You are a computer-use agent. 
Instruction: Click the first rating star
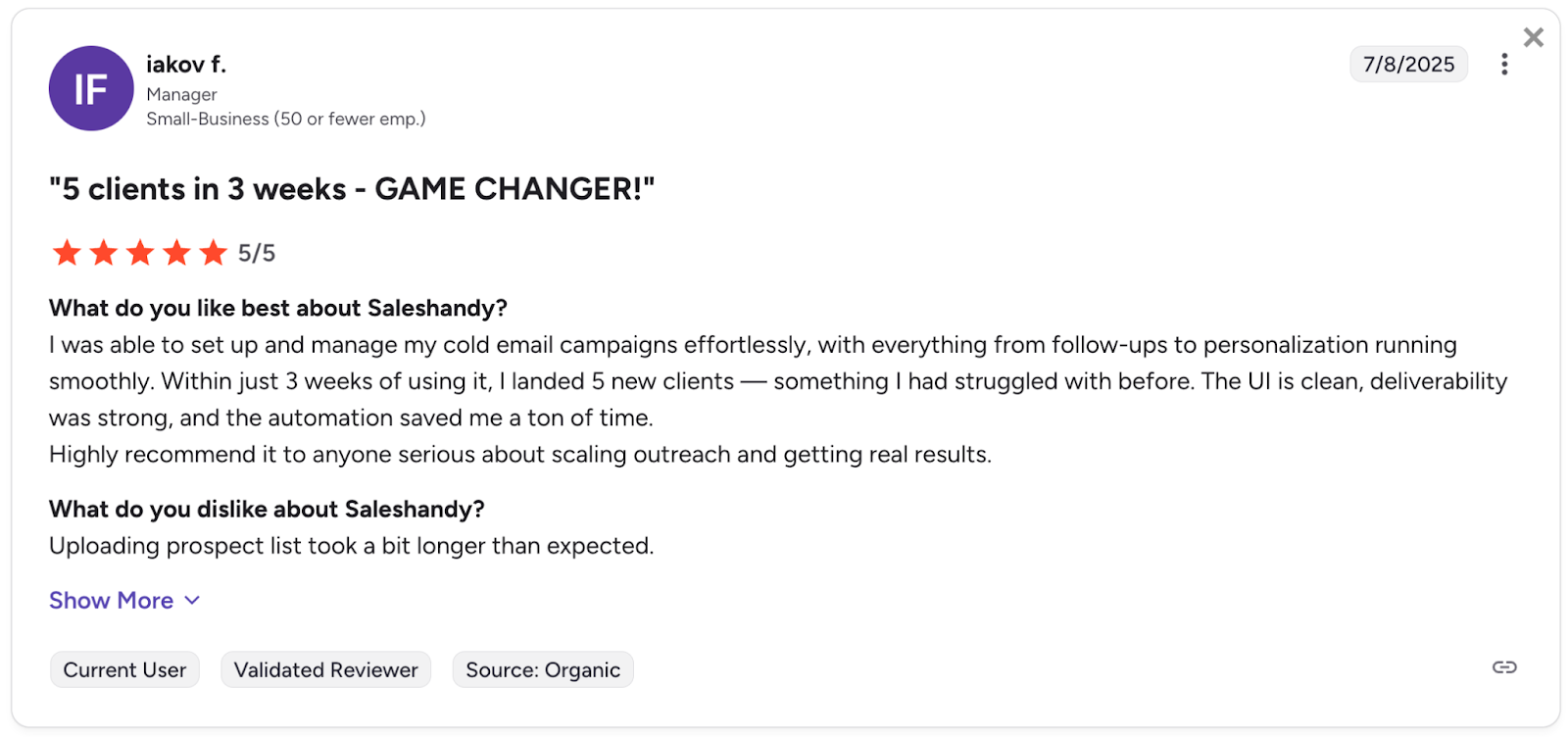(x=67, y=253)
